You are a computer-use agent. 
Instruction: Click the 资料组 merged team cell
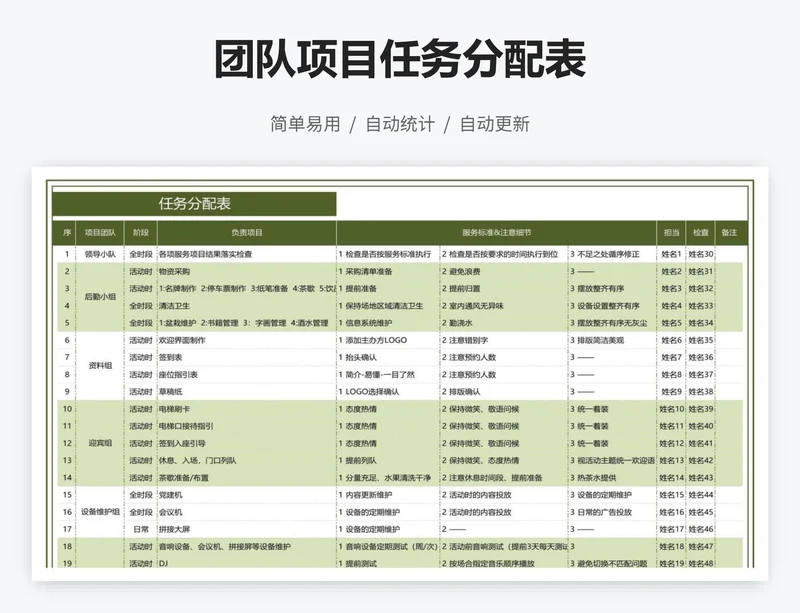[100, 365]
